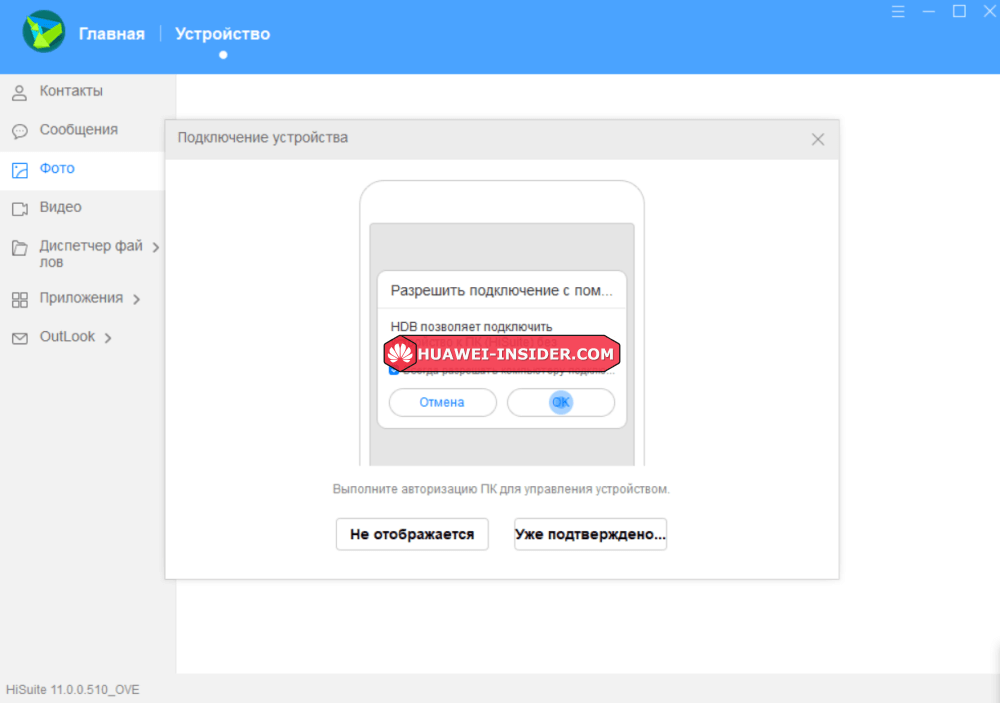1000x703 pixels.
Task: Open the hamburger menu in title bar
Action: (898, 12)
